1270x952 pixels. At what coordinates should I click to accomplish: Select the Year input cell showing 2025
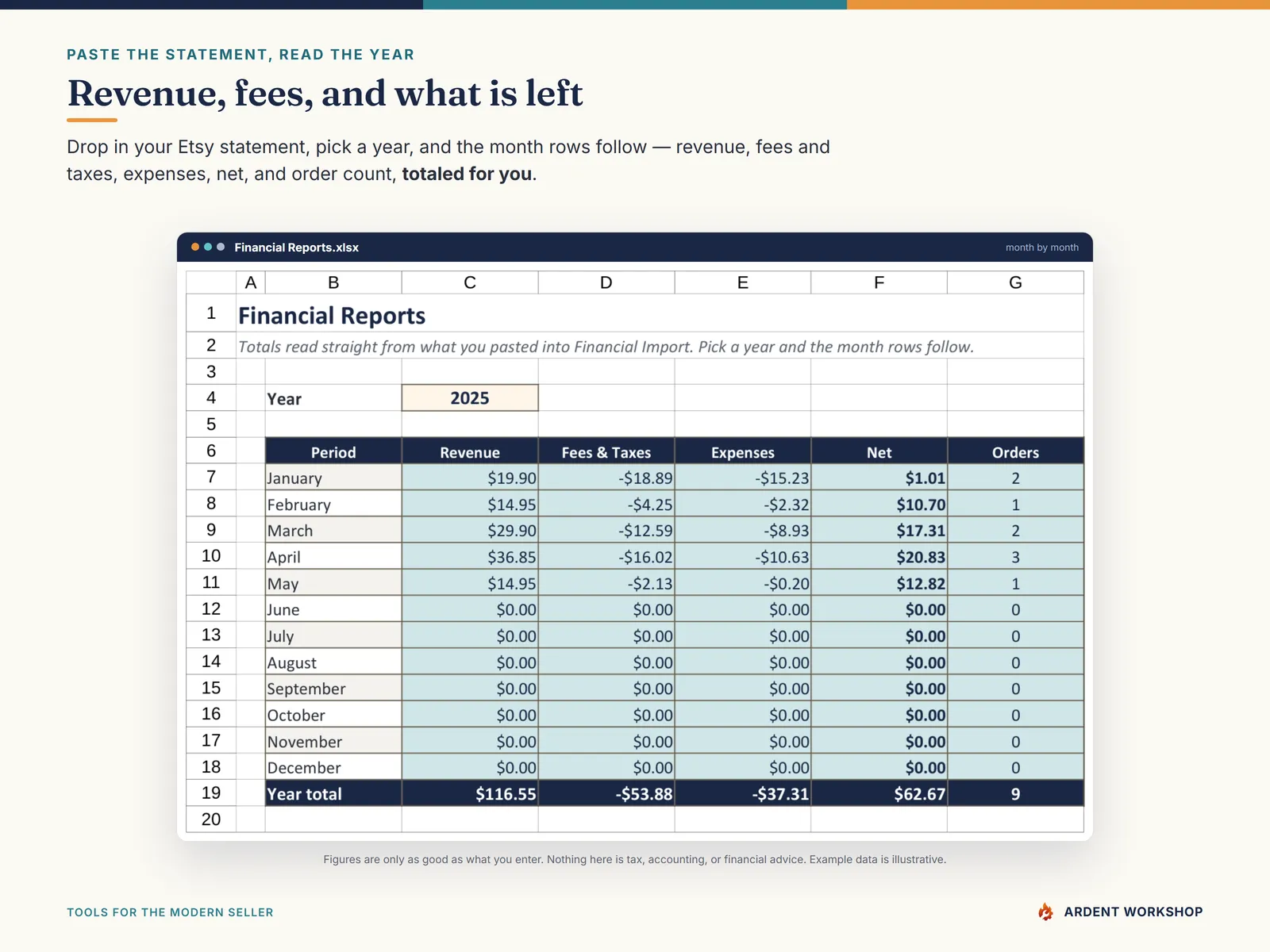[470, 398]
